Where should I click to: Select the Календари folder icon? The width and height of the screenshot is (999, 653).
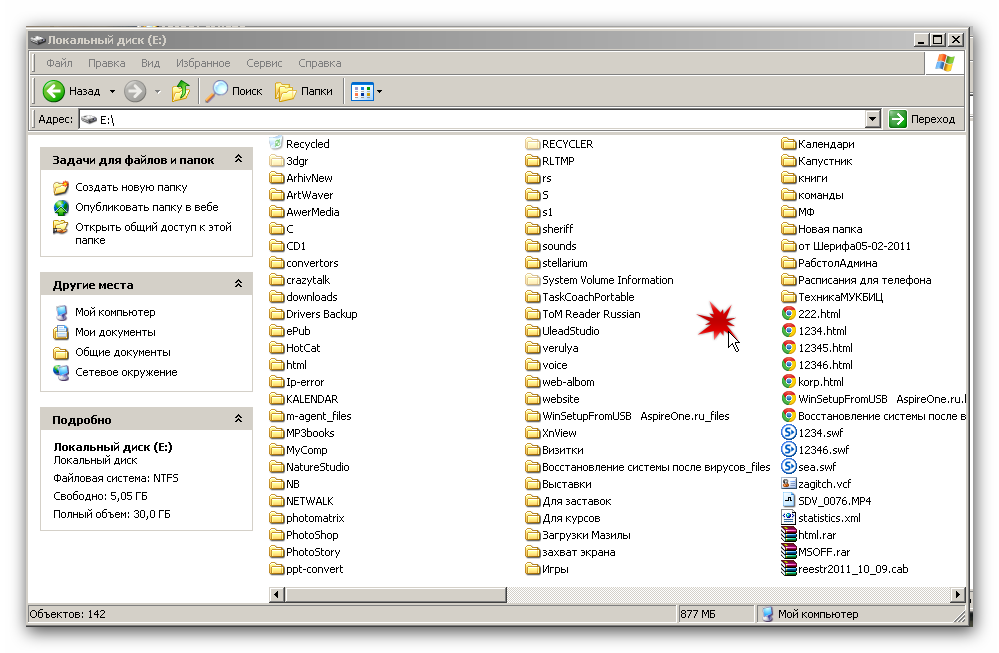click(x=789, y=144)
